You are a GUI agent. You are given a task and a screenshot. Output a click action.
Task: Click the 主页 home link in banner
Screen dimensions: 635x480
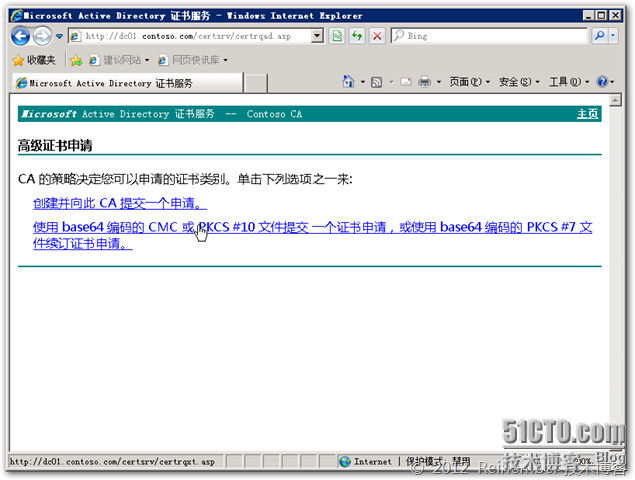588,114
